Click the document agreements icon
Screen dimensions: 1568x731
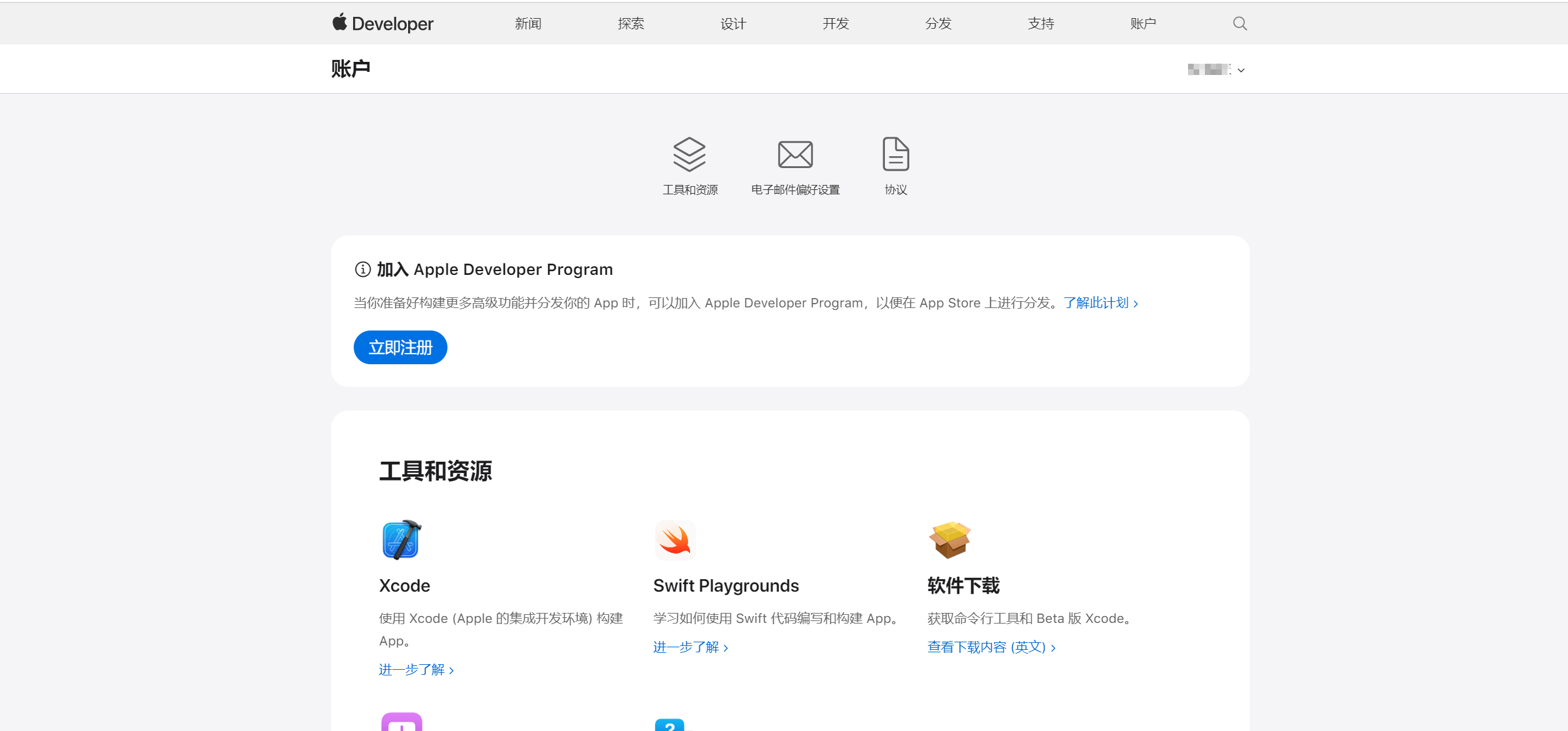895,154
